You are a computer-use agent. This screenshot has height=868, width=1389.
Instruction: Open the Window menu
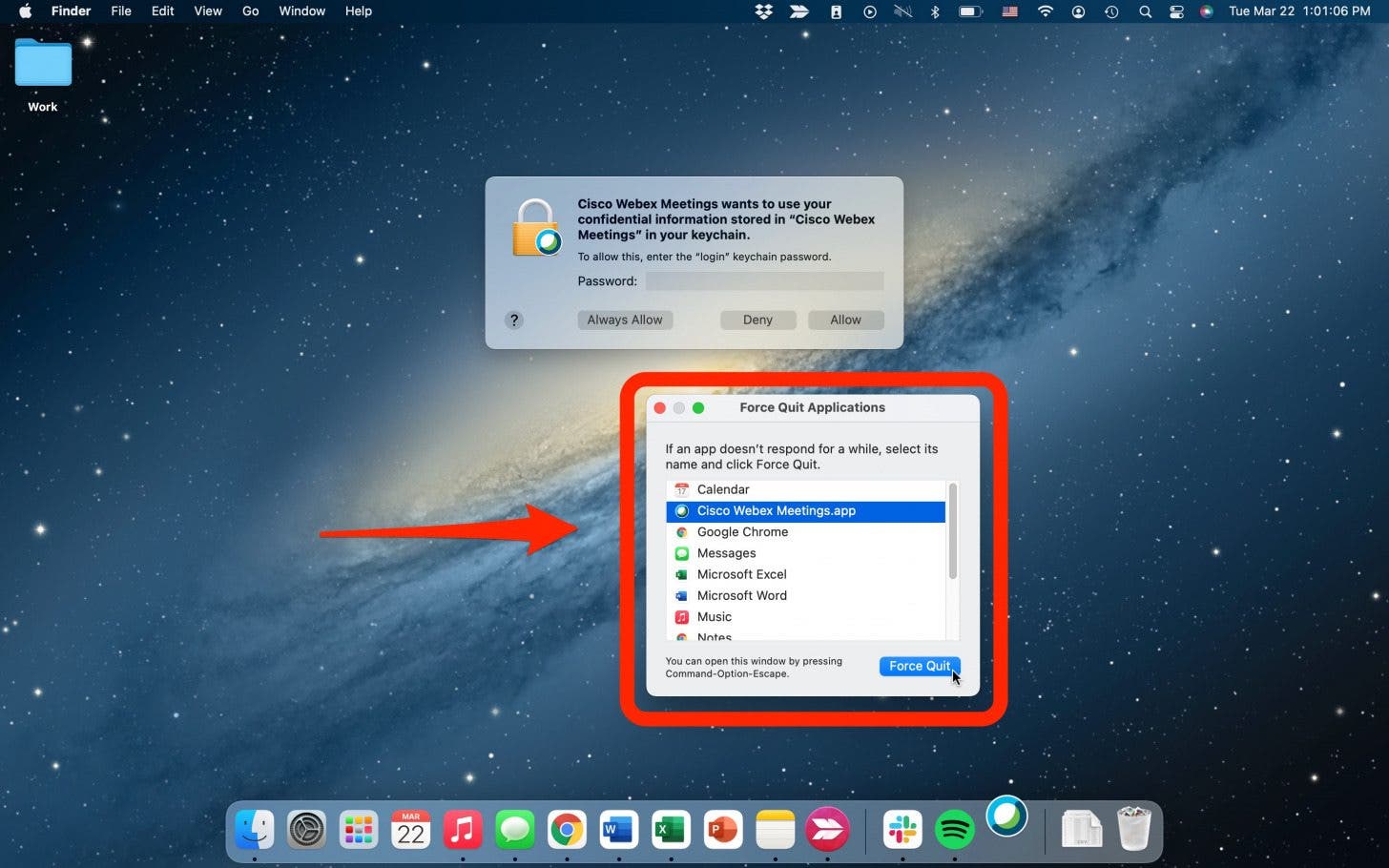click(301, 11)
